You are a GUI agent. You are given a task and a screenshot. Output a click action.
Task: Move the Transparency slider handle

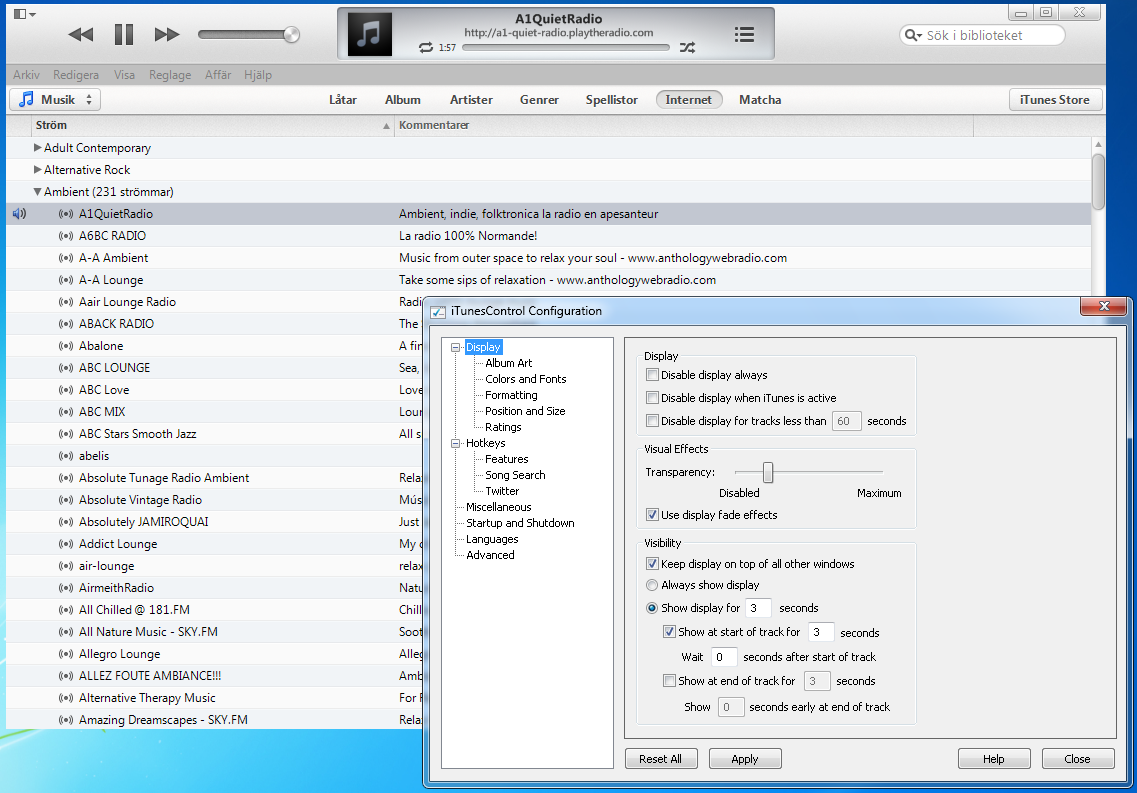pyautogui.click(x=768, y=473)
